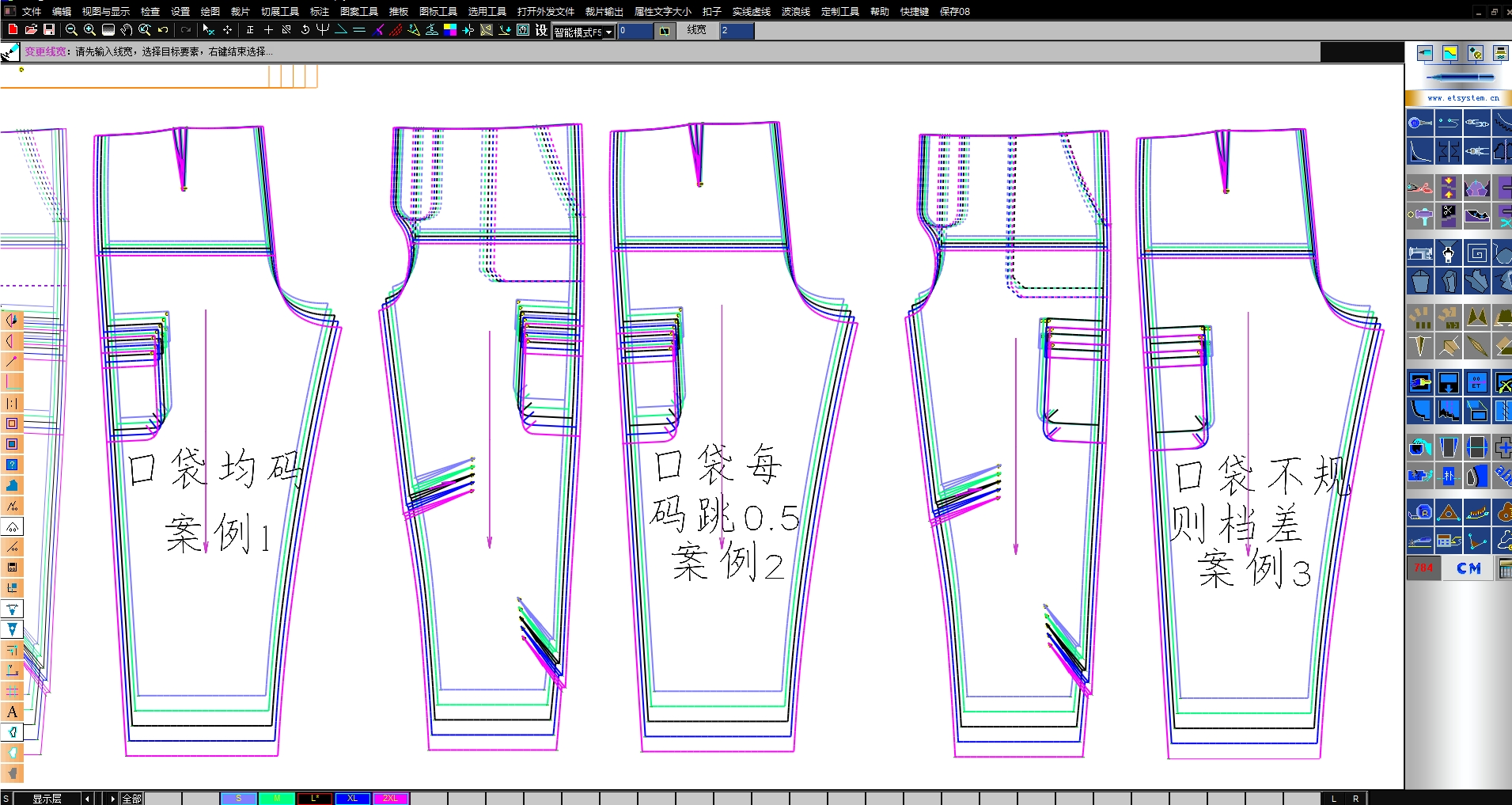Viewport: 1512px width, 805px height.
Task: Toggle the XL size layer
Action: [353, 799]
